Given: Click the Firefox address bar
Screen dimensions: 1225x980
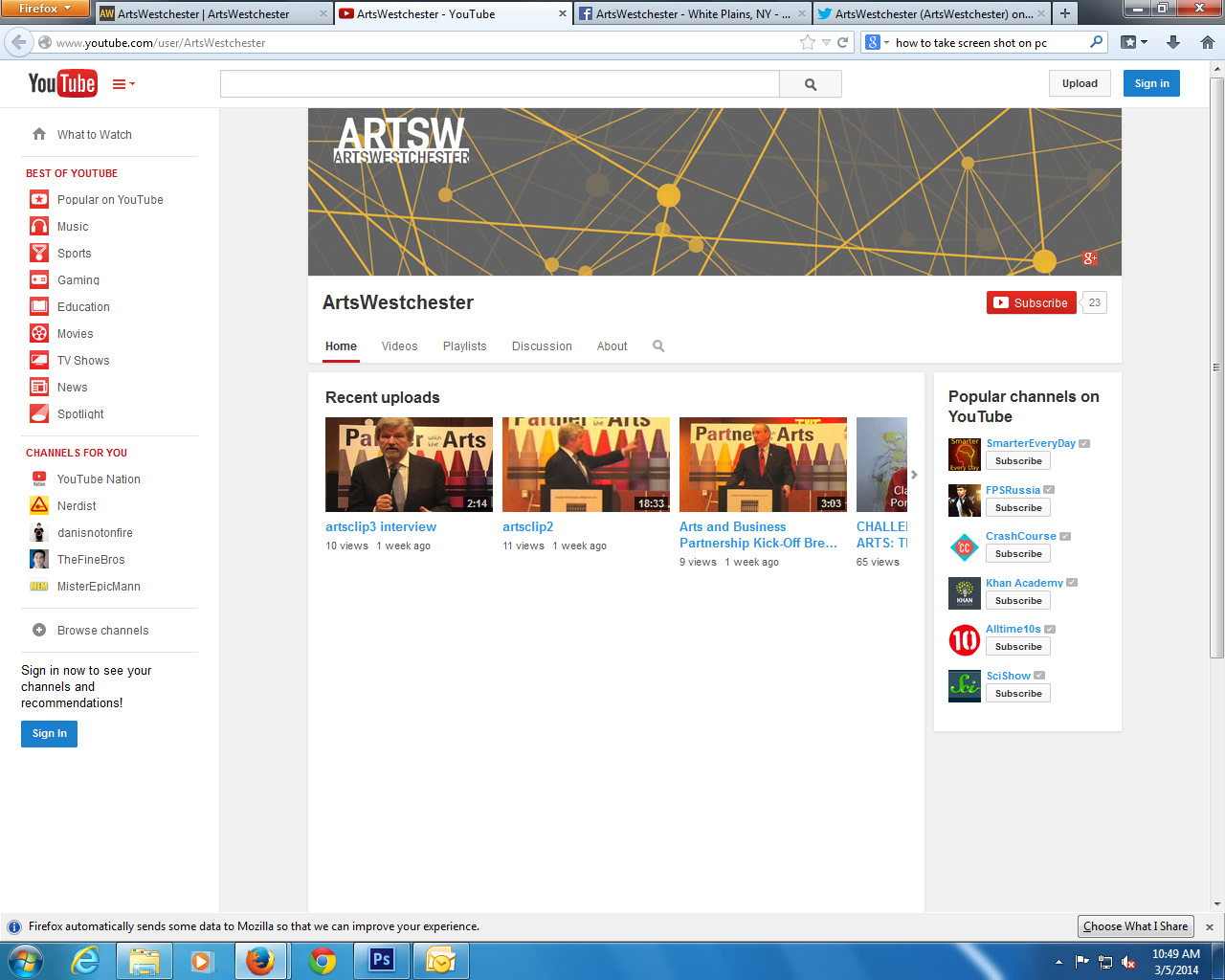Looking at the screenshot, I should pyautogui.click(x=426, y=42).
